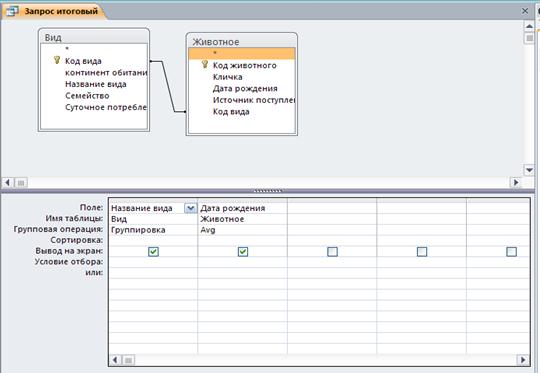This screenshot has height=373, width=540.
Task: Select Дата рождения field in Животное table
Action: (x=245, y=89)
